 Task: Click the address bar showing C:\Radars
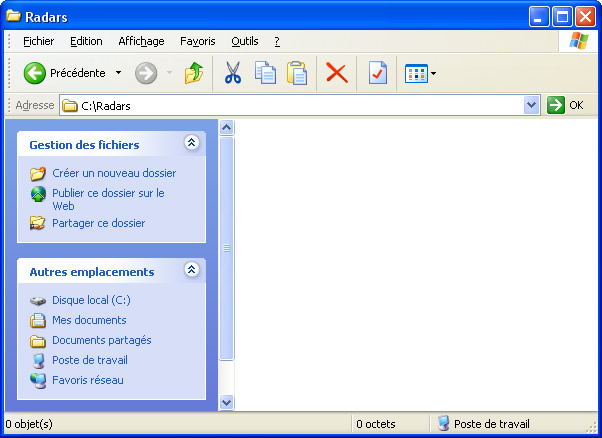click(300, 105)
